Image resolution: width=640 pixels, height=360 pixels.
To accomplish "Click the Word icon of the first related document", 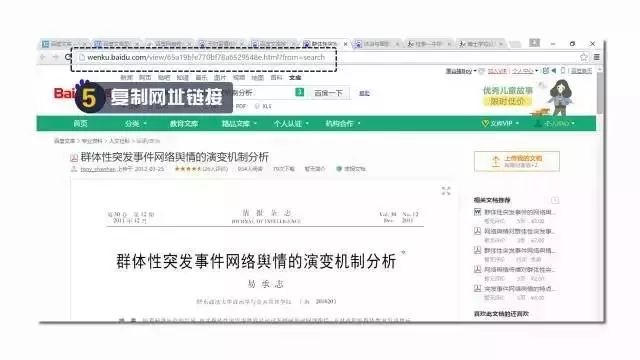I will pos(477,212).
